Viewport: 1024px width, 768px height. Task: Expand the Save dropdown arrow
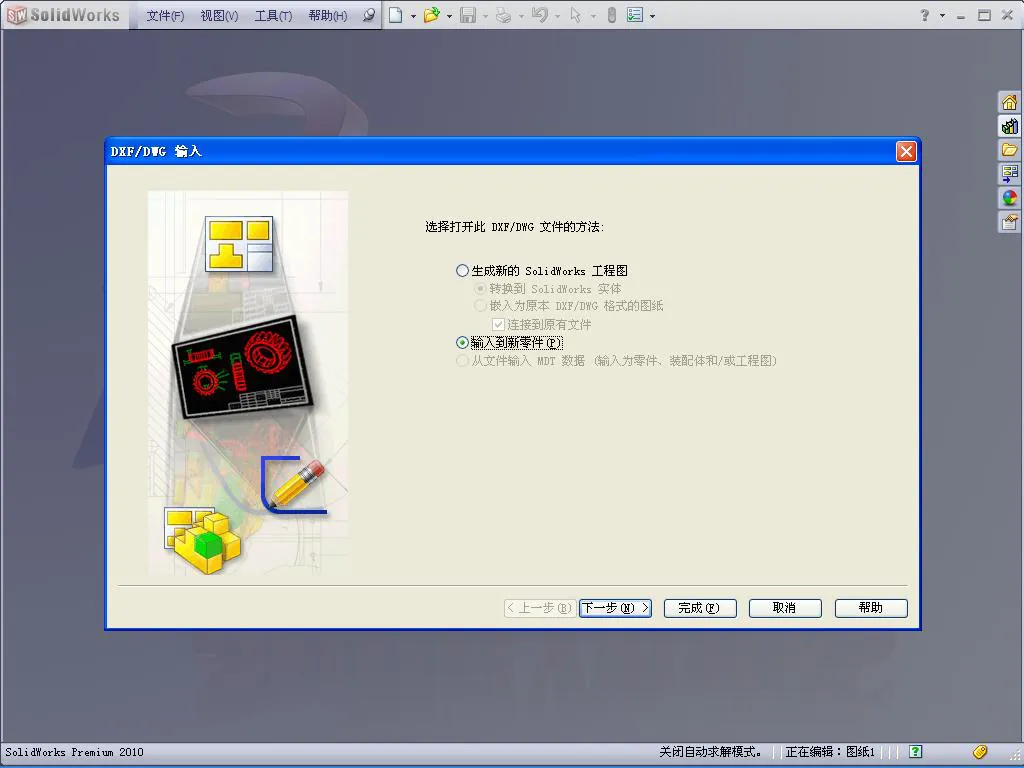485,16
